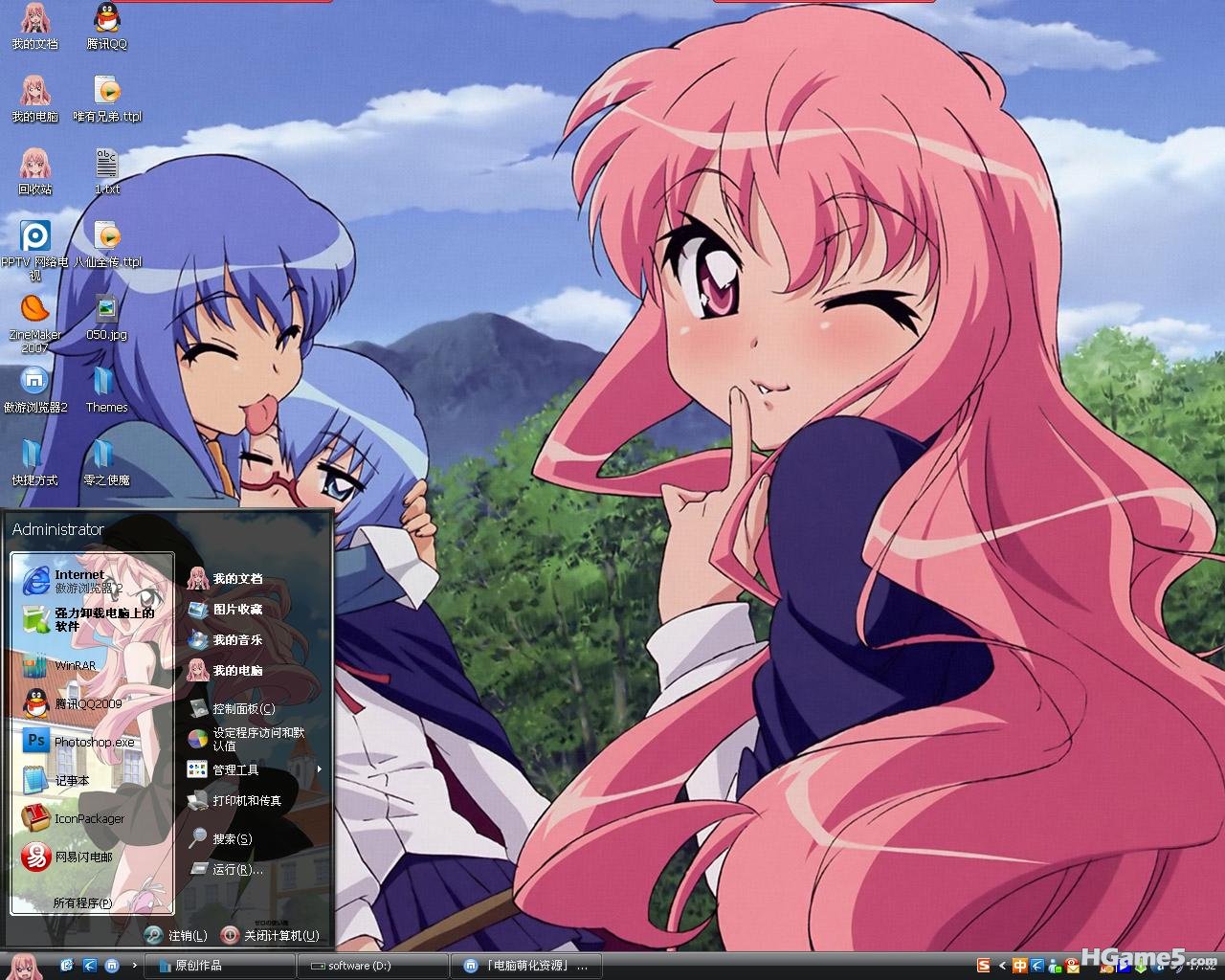Open 图片收藏 pictures folder in Start menu
The height and width of the screenshot is (980, 1225).
(255, 609)
